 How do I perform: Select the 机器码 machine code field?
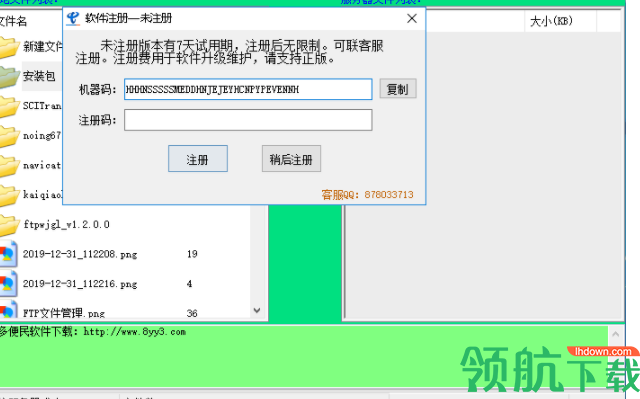tap(248, 89)
